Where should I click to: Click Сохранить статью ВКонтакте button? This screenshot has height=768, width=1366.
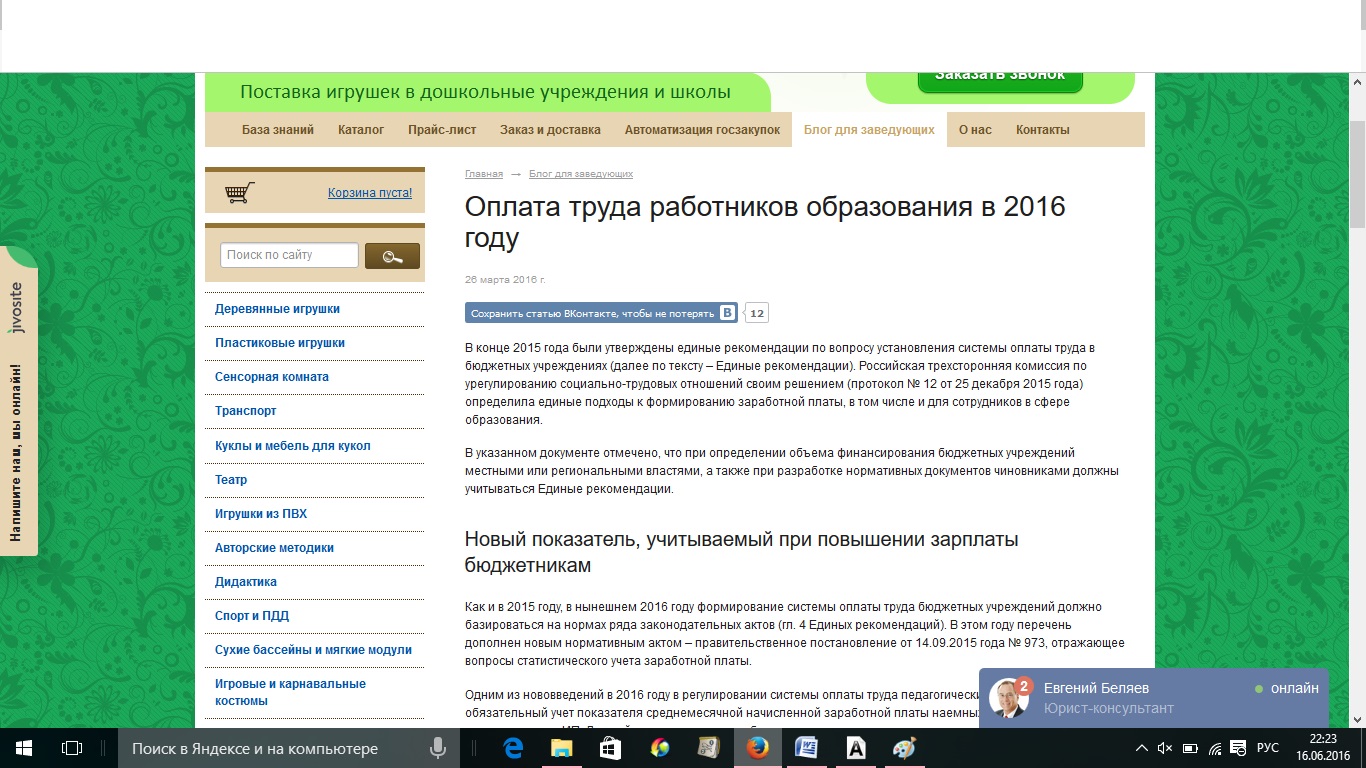[602, 313]
